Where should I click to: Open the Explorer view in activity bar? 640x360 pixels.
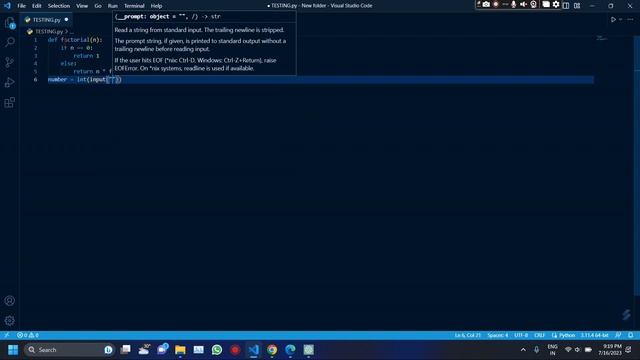[10, 23]
